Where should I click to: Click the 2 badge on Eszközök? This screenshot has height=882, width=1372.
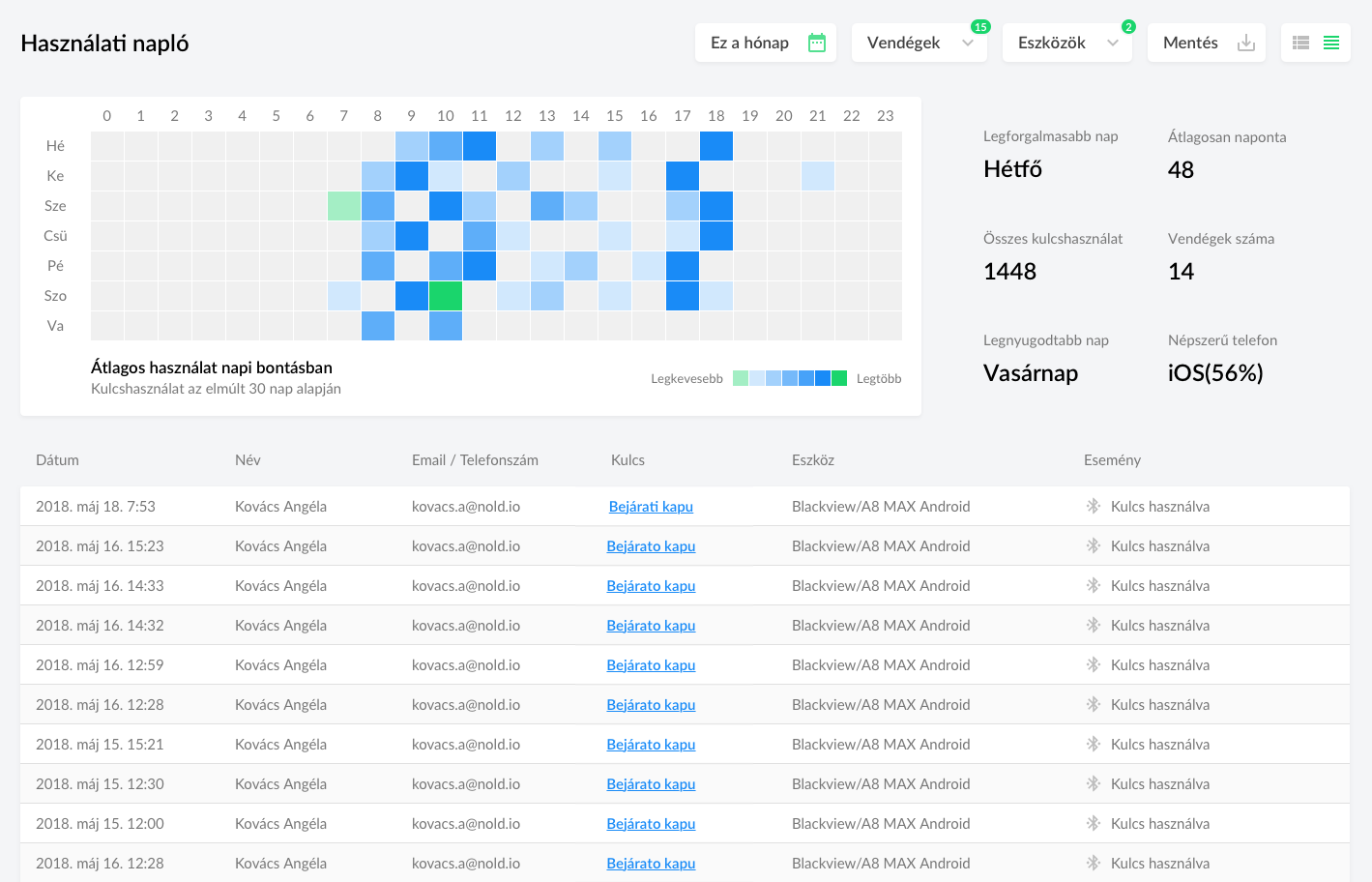(1128, 27)
